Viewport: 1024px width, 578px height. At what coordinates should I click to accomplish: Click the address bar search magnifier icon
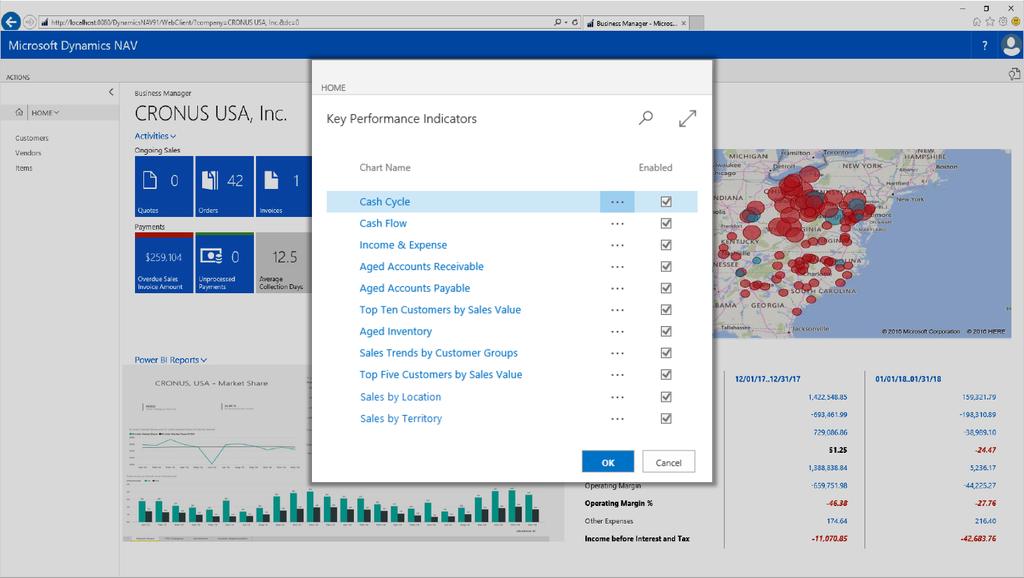coord(558,22)
